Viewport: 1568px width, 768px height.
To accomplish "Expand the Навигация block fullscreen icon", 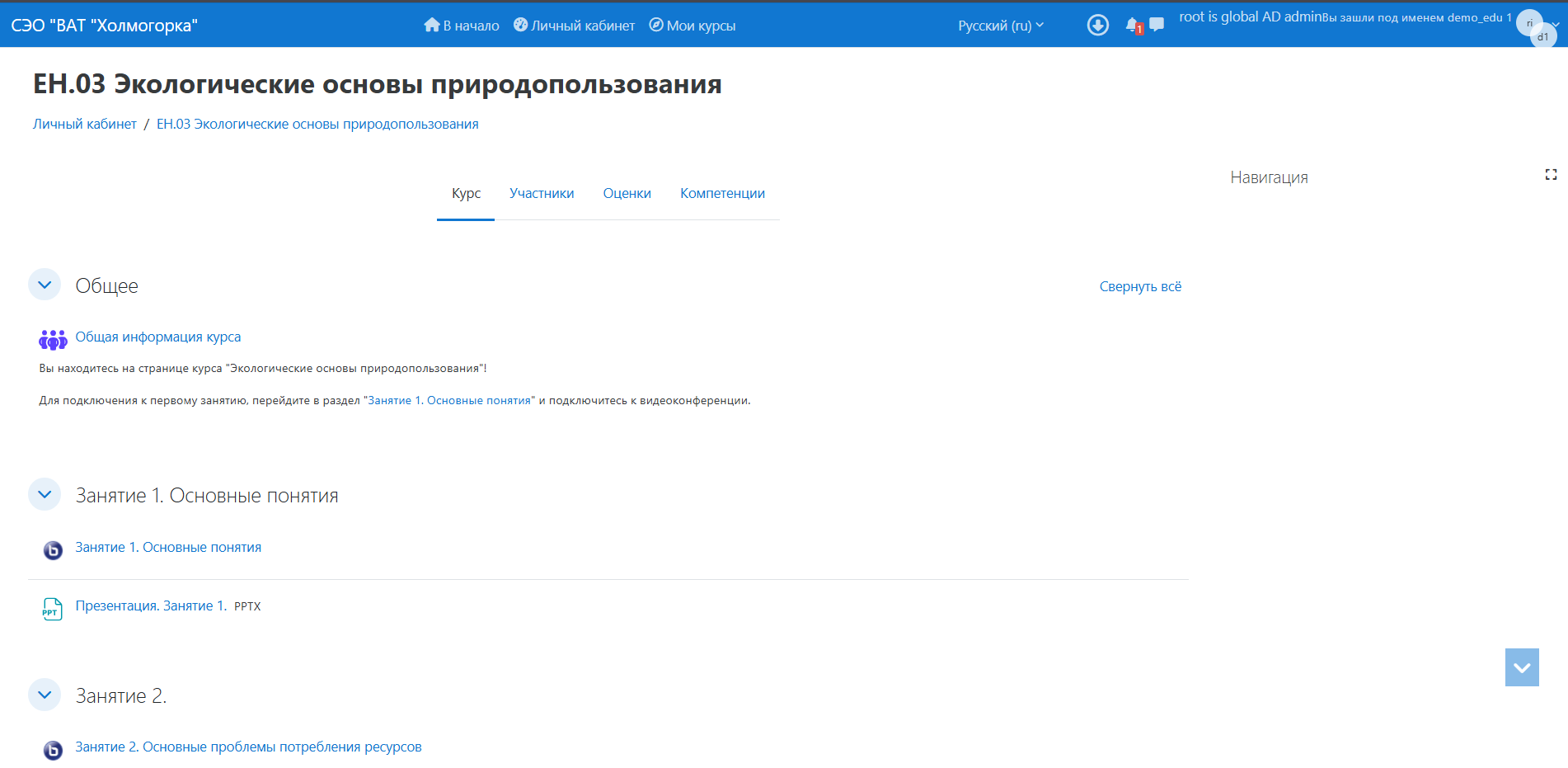I will (x=1551, y=175).
